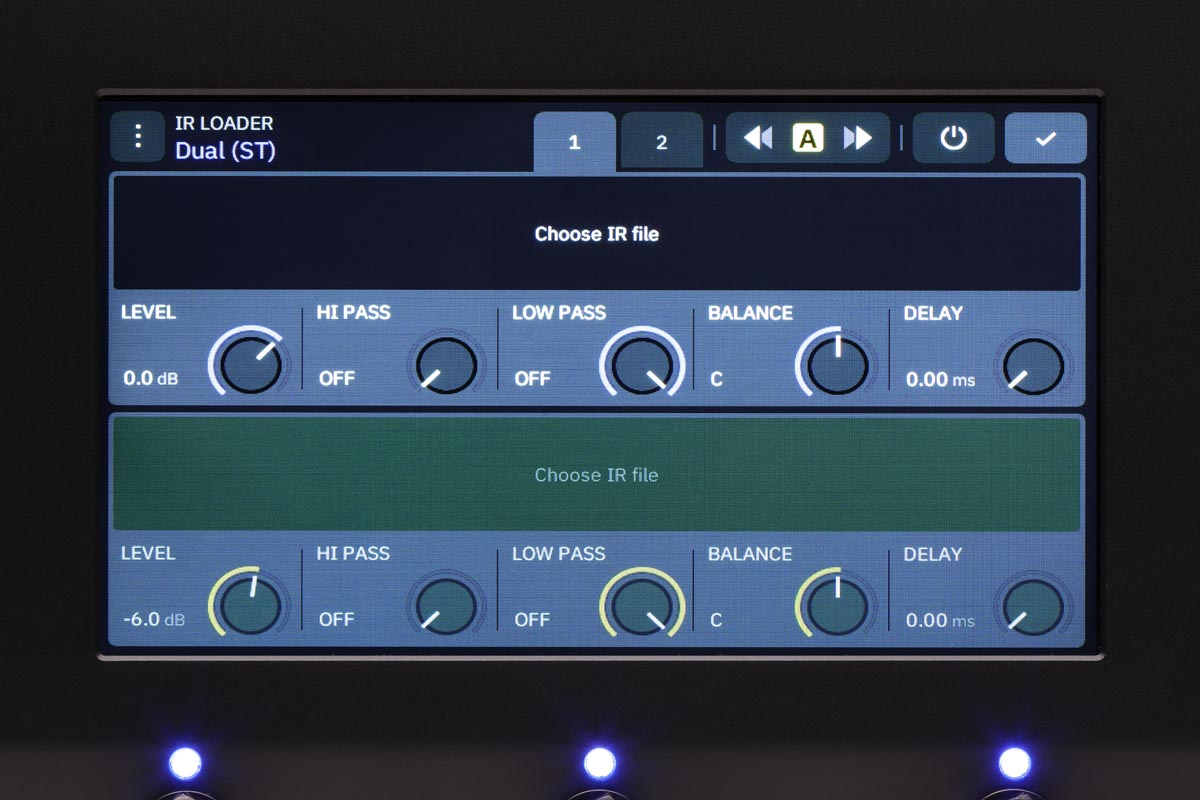Viewport: 1200px width, 800px height.
Task: Switch to tab 2
Action: pyautogui.click(x=661, y=141)
